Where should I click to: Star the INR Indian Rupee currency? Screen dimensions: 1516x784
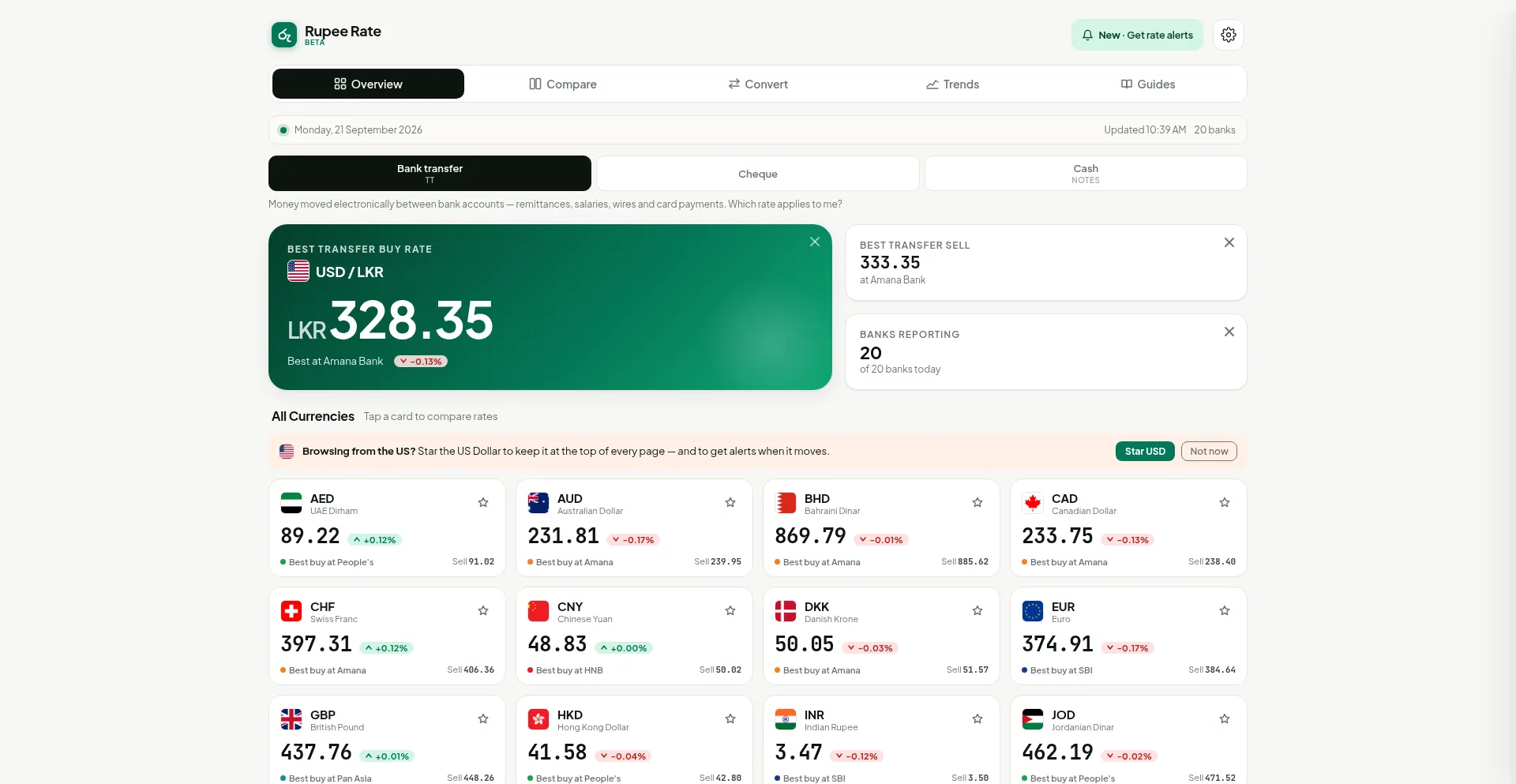pos(978,718)
